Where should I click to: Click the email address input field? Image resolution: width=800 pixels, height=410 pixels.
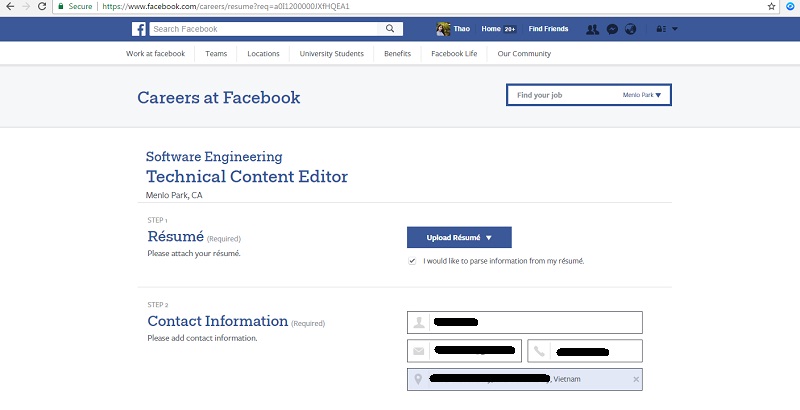coord(464,351)
